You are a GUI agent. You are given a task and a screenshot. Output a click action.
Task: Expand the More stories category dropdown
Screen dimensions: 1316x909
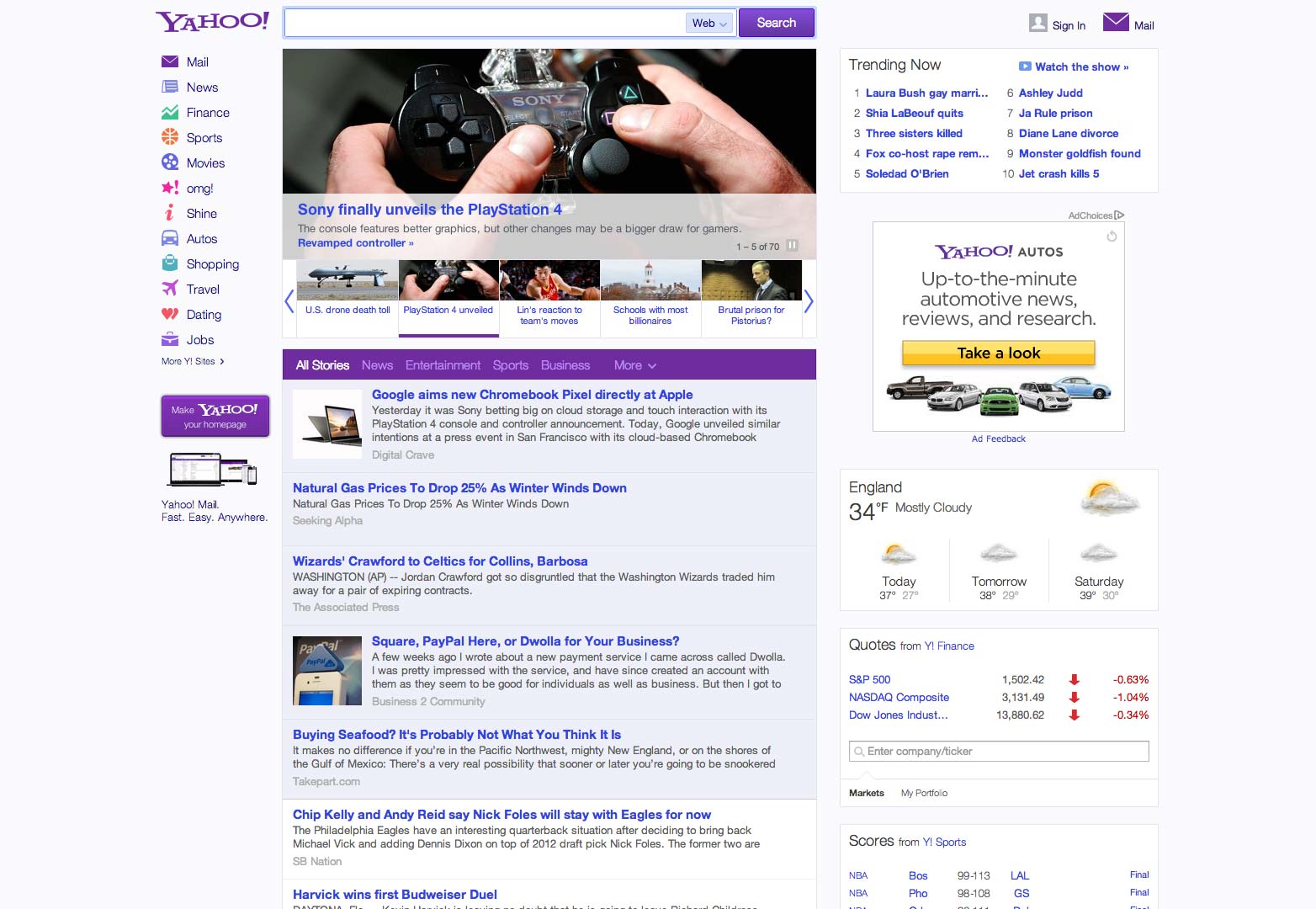(635, 365)
